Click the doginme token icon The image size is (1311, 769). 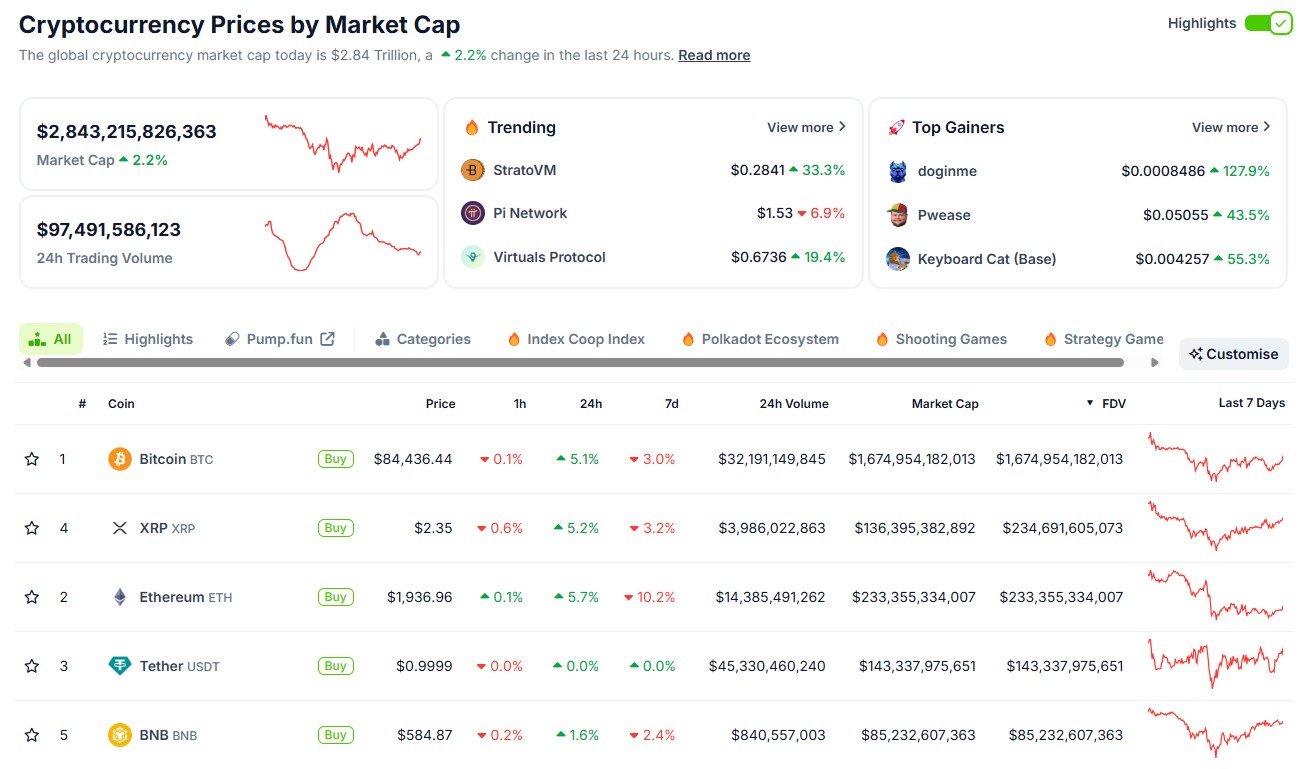tap(899, 170)
